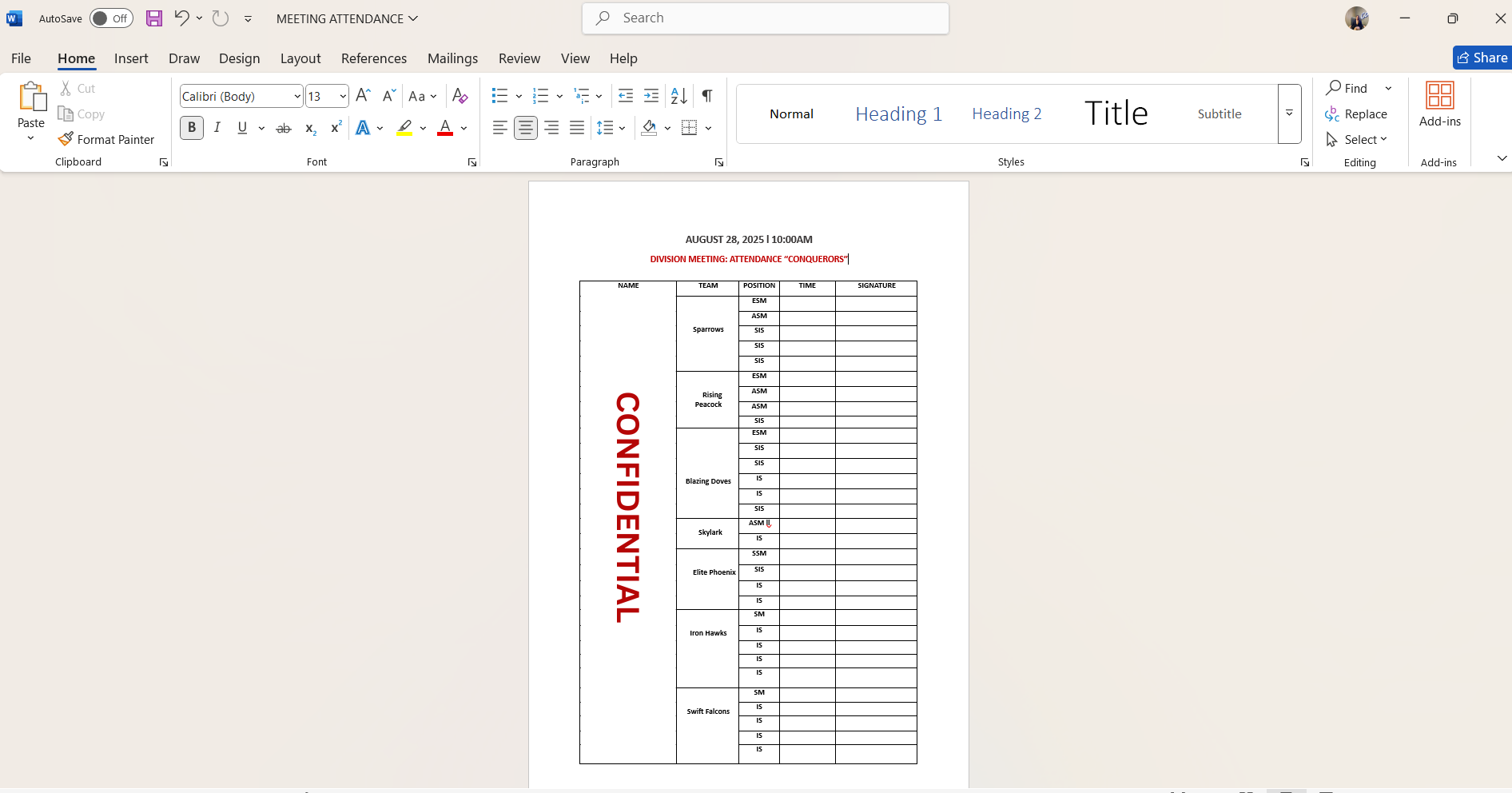The height and width of the screenshot is (793, 1512).
Task: Activate the Format Painter
Action: coord(106,140)
